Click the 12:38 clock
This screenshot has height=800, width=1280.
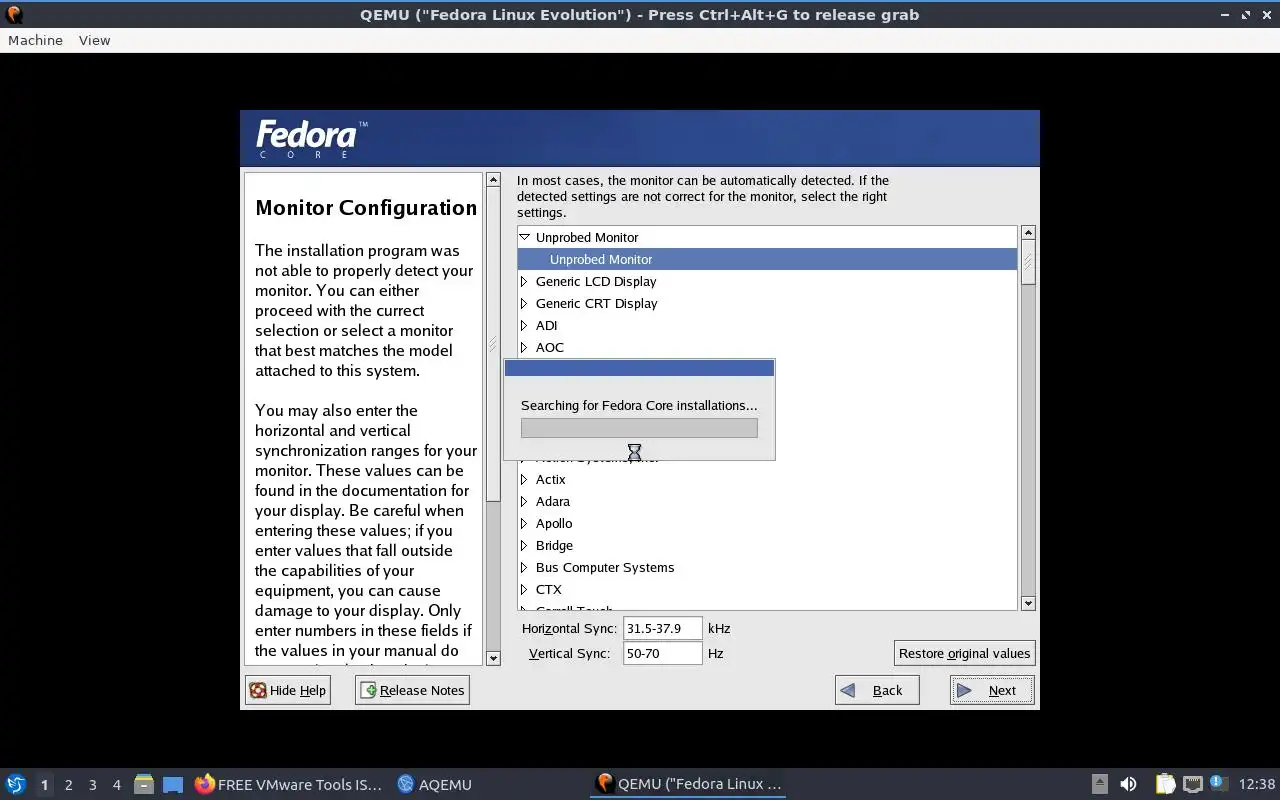click(x=1257, y=784)
